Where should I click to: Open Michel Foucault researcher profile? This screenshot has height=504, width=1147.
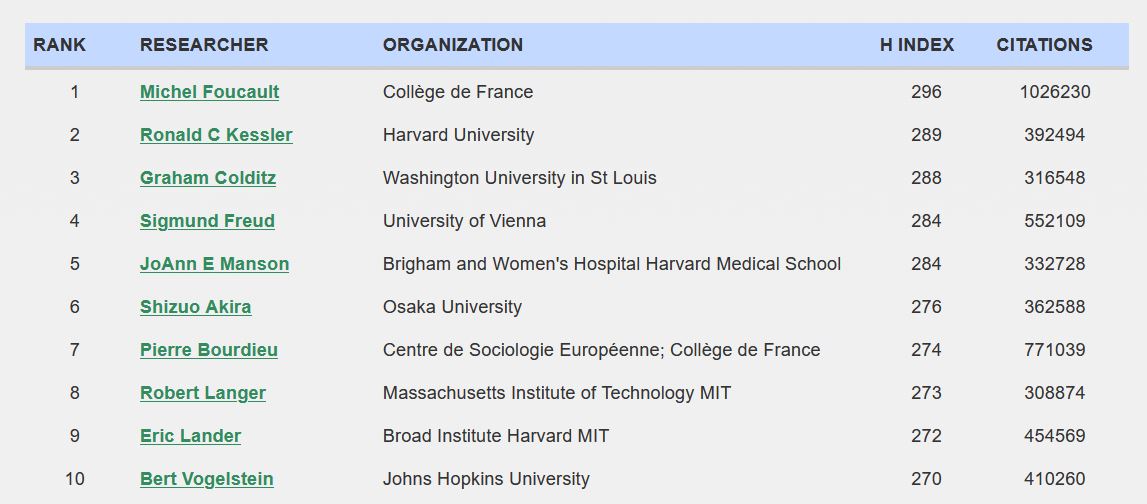point(209,92)
